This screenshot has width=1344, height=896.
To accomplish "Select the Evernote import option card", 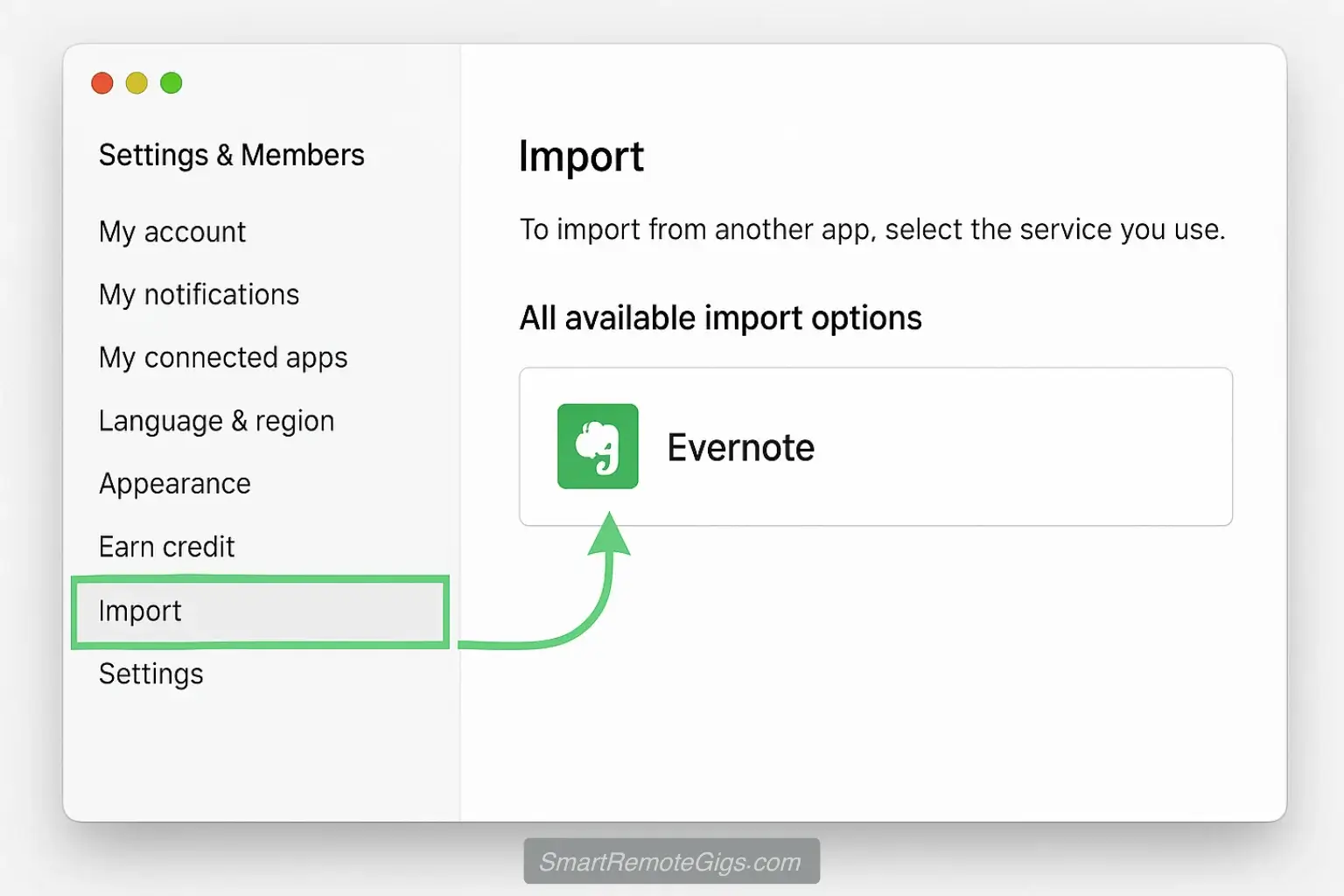I will tap(876, 446).
